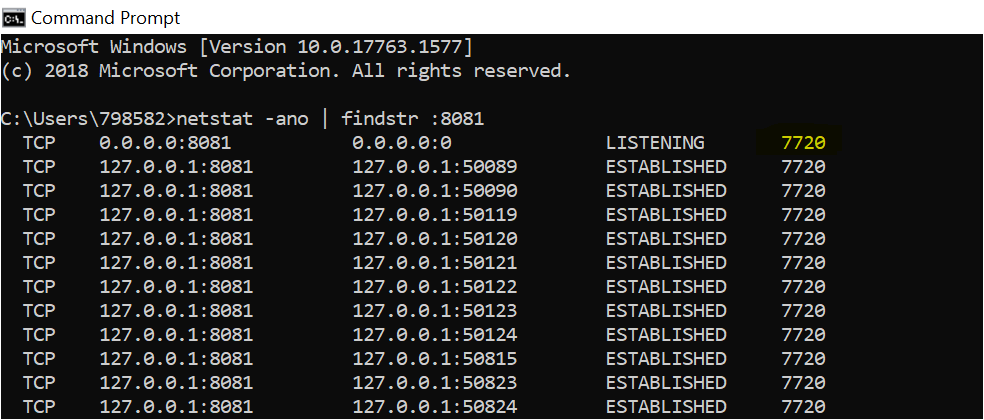Click PID 7720 in the 50815 row

point(803,358)
